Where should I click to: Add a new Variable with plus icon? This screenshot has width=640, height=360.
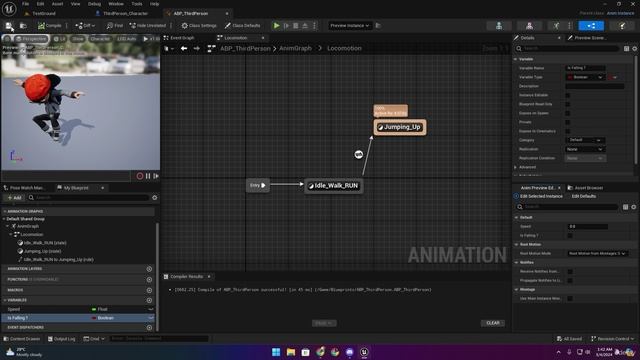[149, 300]
